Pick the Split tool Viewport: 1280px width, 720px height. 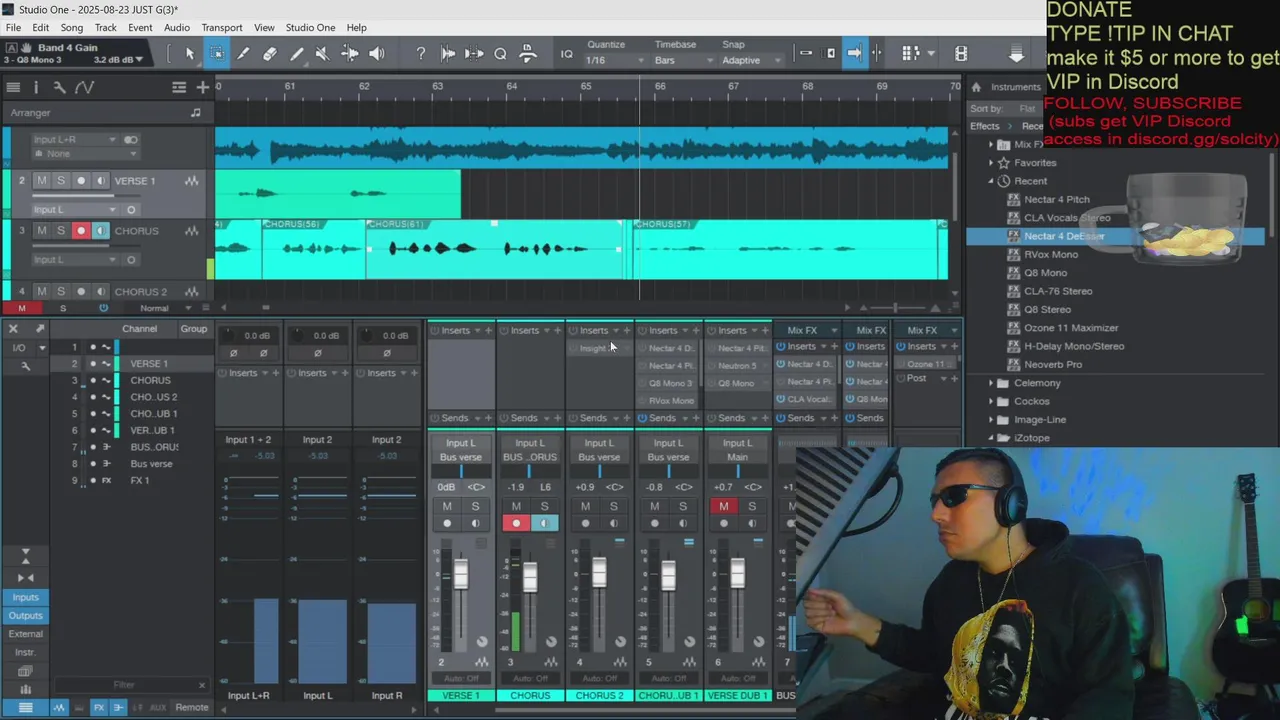coord(243,54)
